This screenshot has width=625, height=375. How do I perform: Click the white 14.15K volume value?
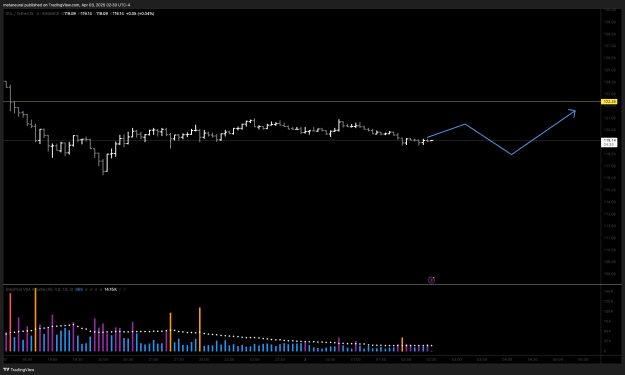coord(111,289)
